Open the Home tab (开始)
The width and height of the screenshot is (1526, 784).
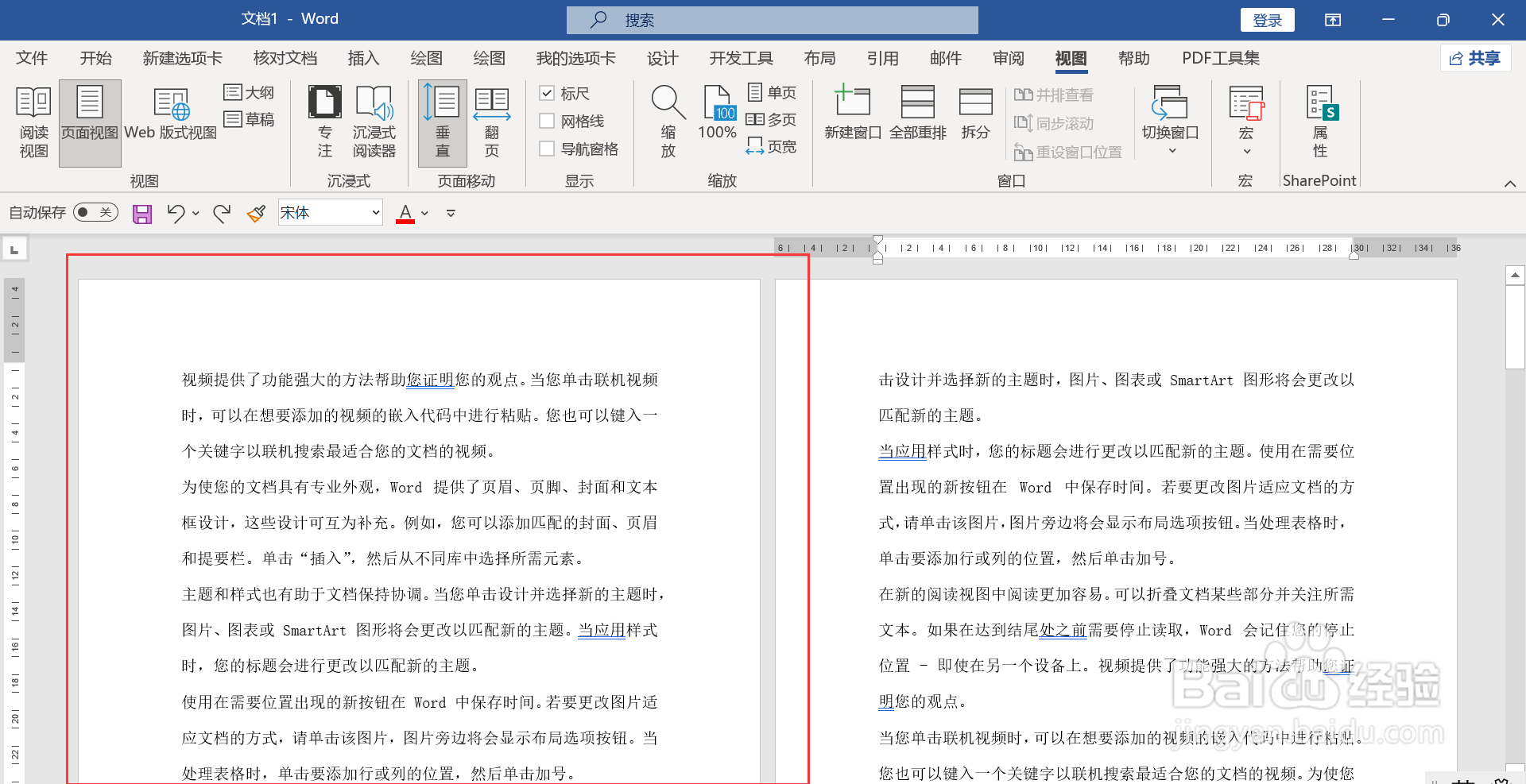pos(96,58)
